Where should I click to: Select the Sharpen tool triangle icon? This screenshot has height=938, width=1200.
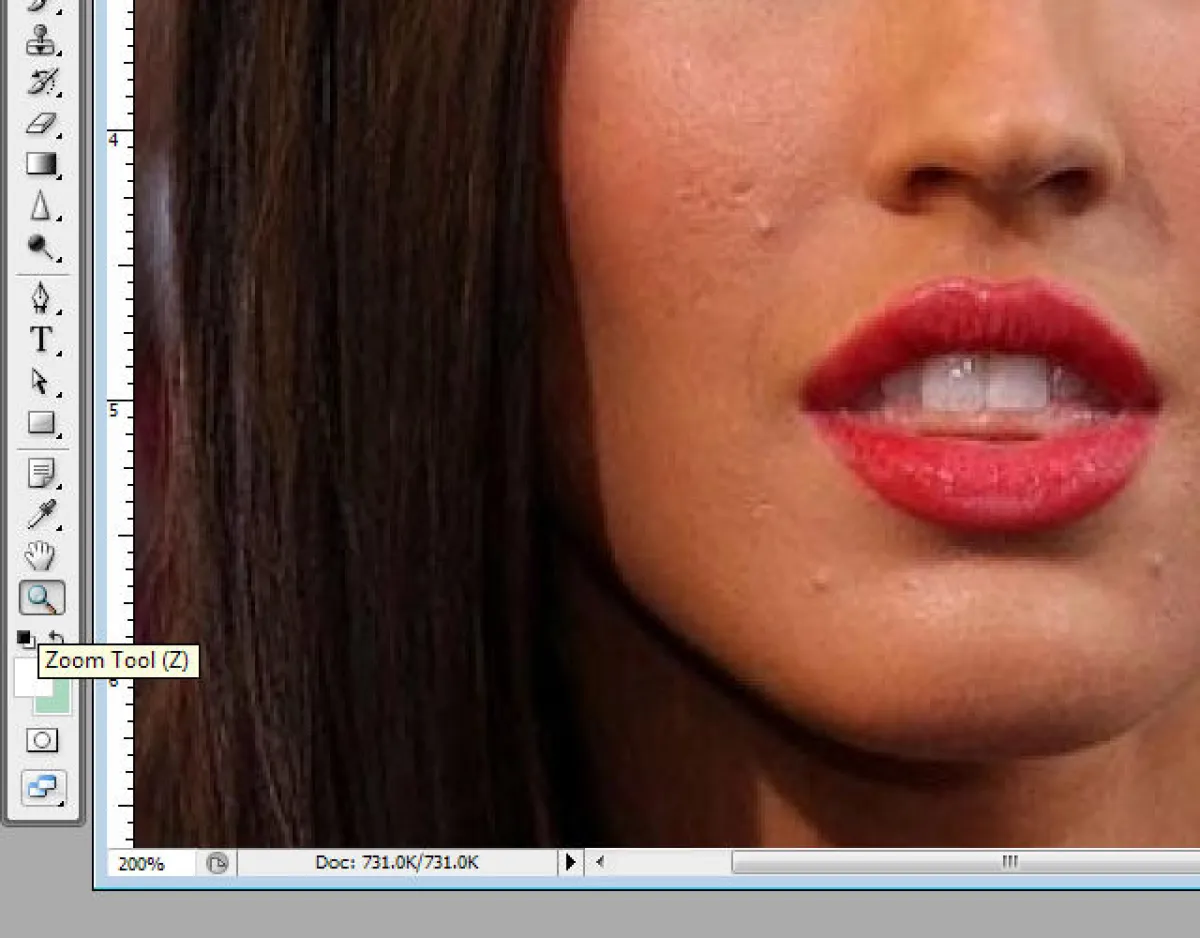[x=40, y=207]
